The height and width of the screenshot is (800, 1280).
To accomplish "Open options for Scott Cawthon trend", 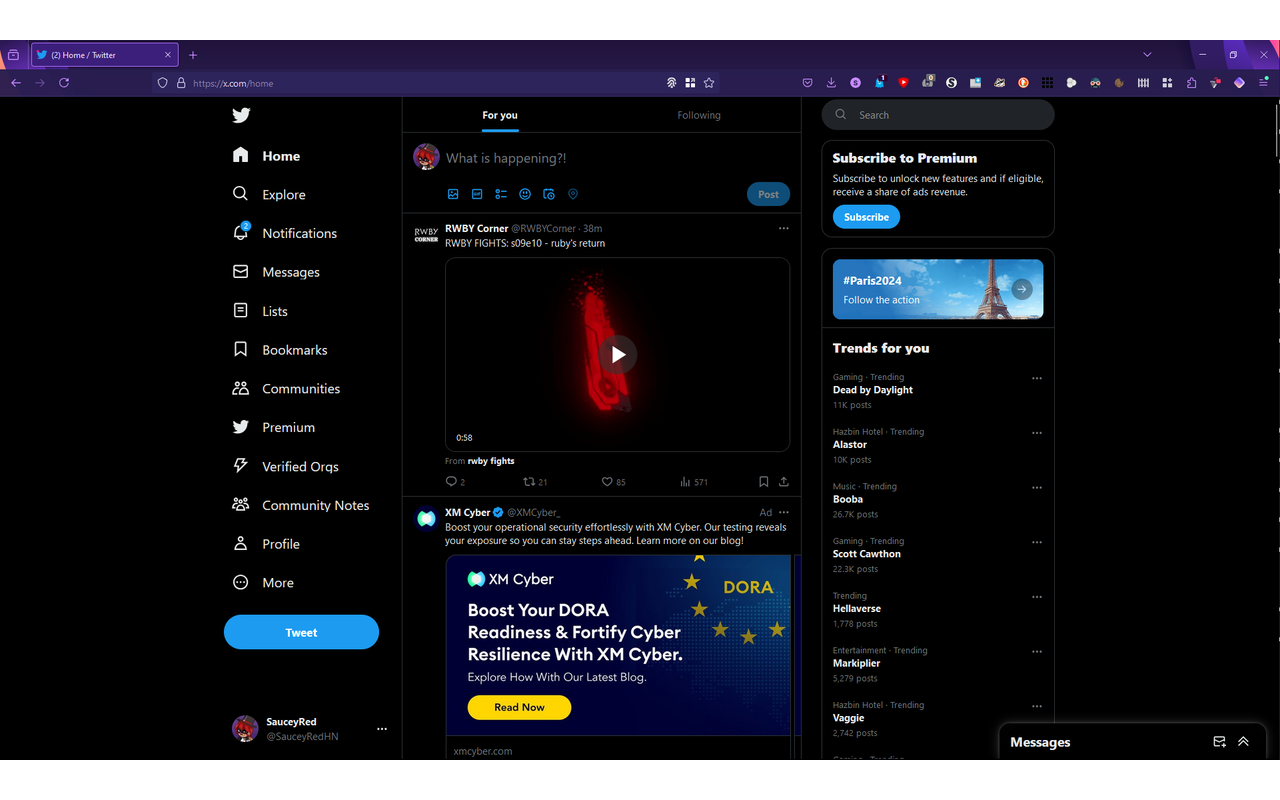I will coord(1037,542).
